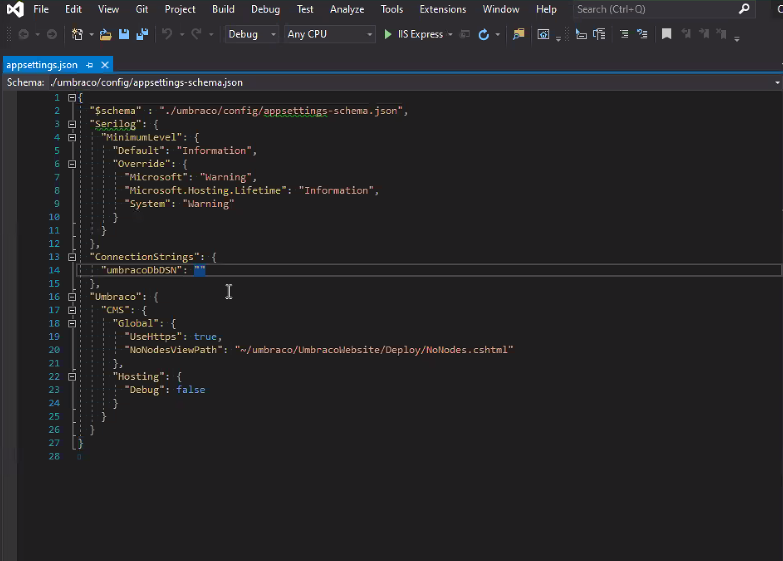Screen dimensions: 783x561
Task: Collapse the Umbraco block on line 16
Action: coord(72,297)
